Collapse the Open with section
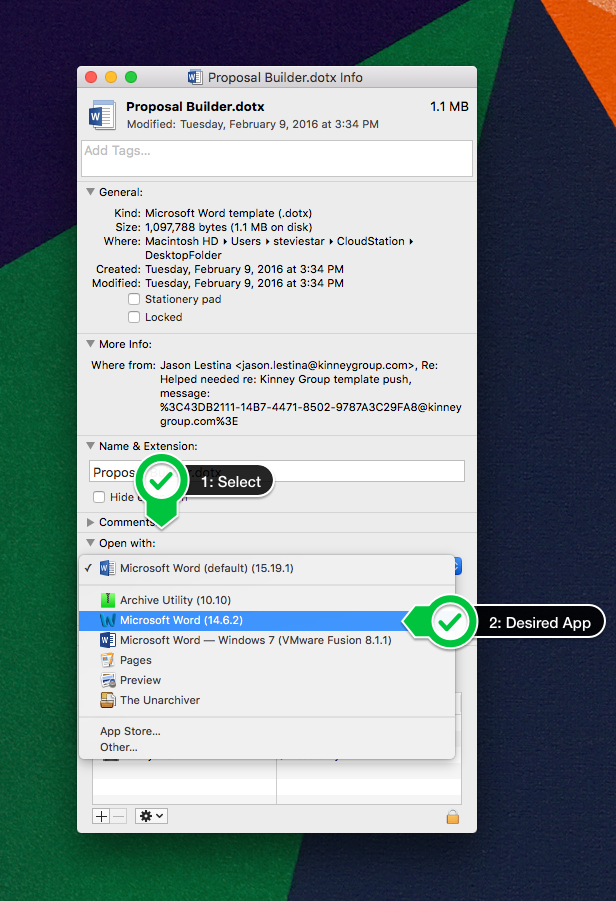The height and width of the screenshot is (901, 616). tap(90, 542)
